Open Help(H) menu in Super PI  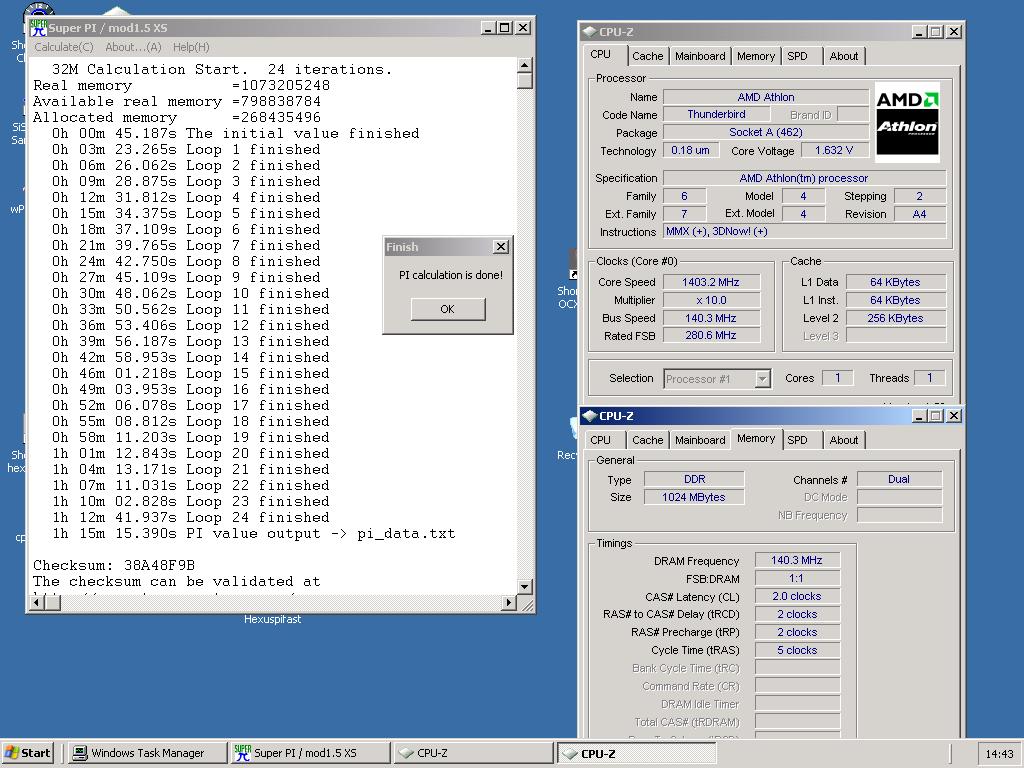(x=191, y=47)
